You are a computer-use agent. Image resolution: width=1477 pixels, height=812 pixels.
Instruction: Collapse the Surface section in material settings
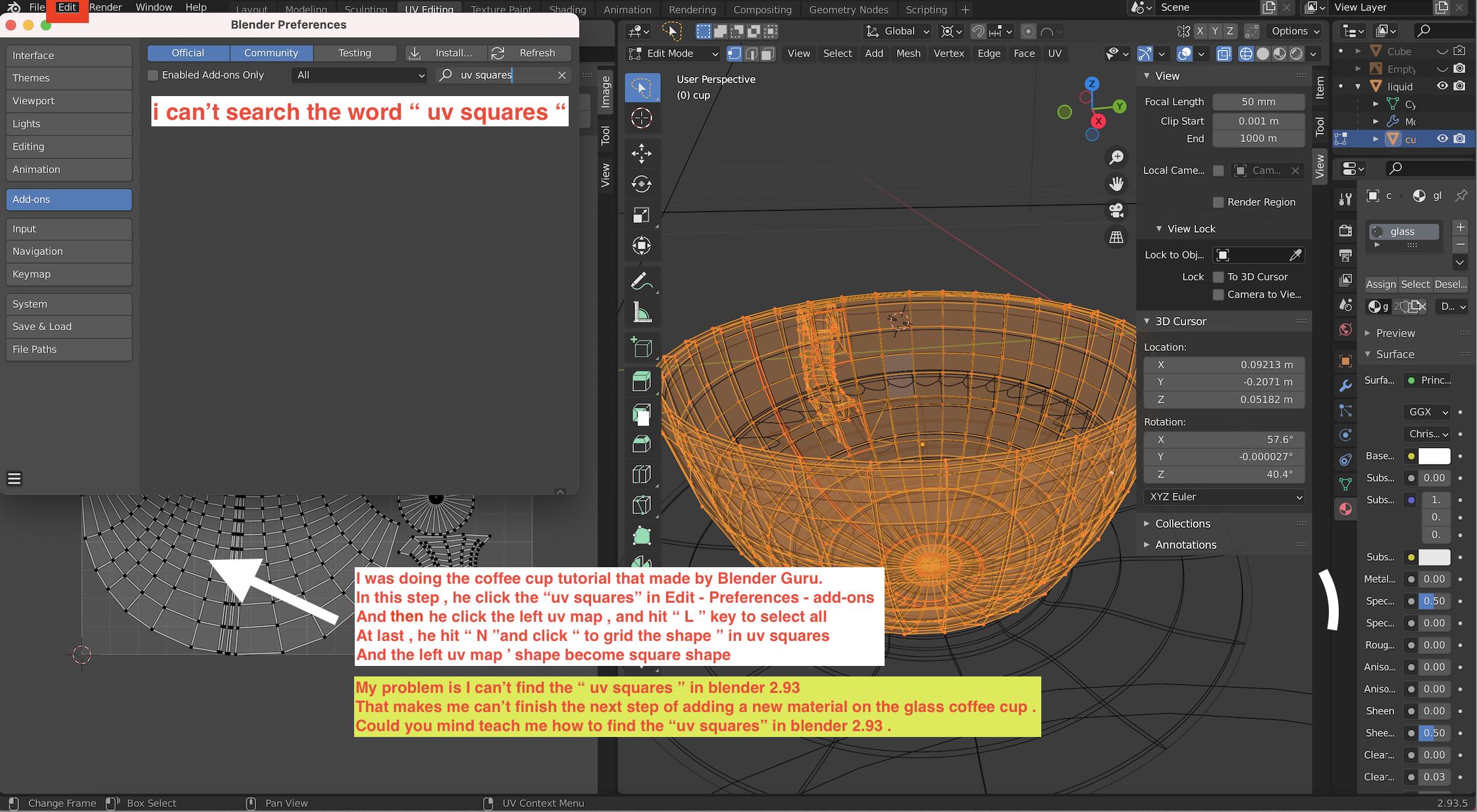[1393, 354]
